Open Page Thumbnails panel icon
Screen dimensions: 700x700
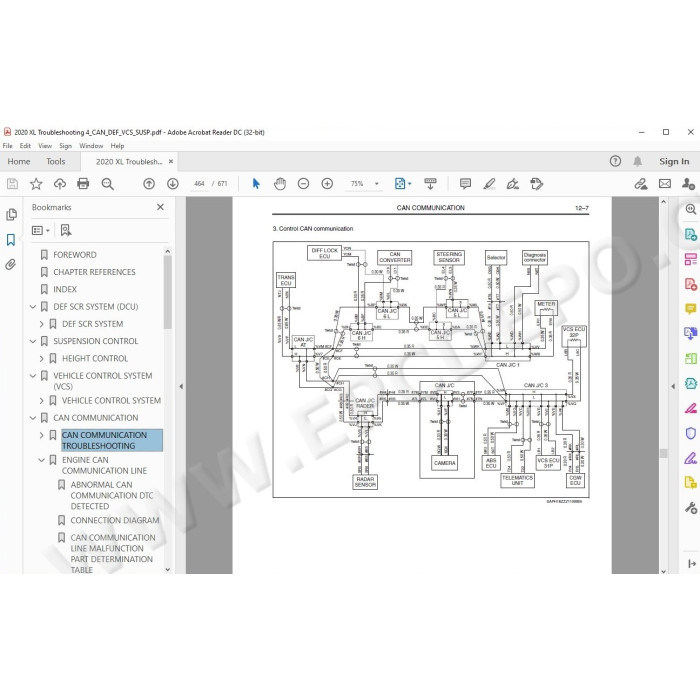(x=11, y=214)
